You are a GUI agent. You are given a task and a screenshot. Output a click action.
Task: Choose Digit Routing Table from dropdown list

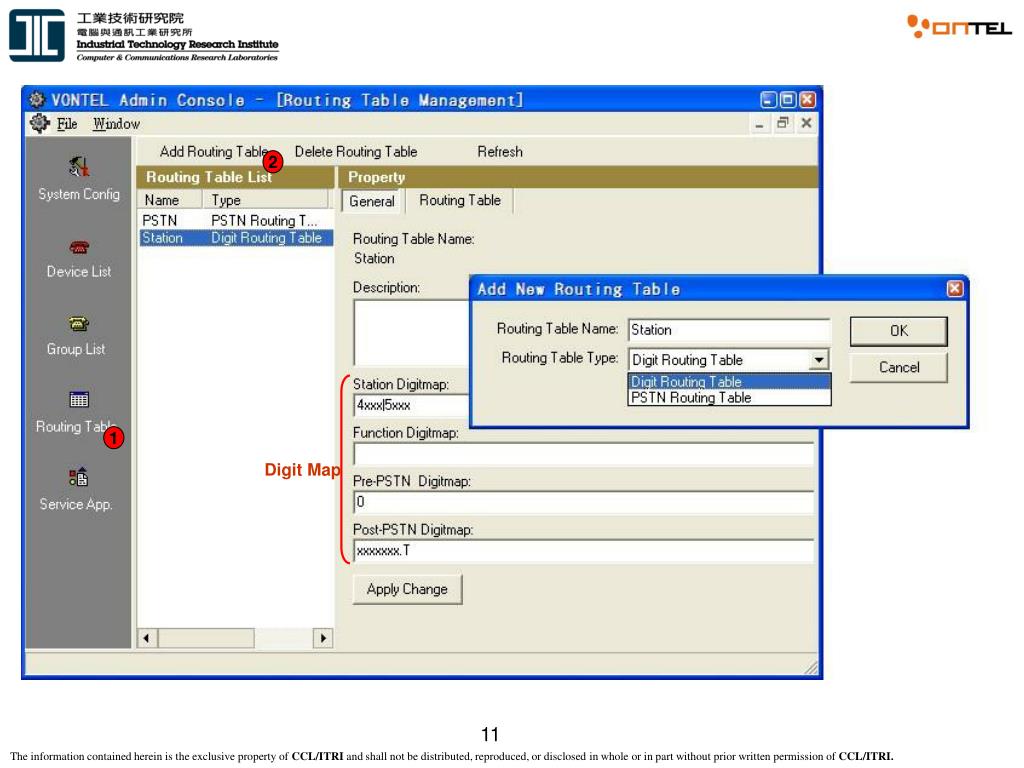(729, 381)
